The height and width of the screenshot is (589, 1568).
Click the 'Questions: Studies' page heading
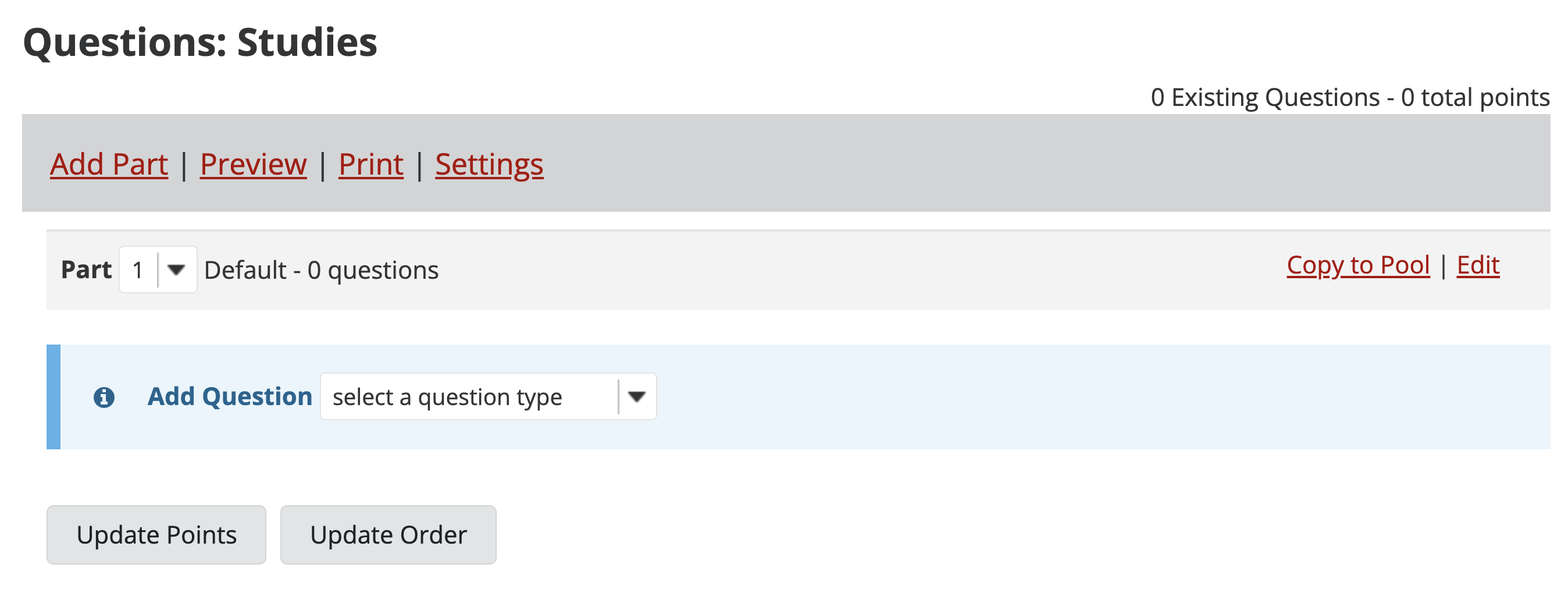200,42
